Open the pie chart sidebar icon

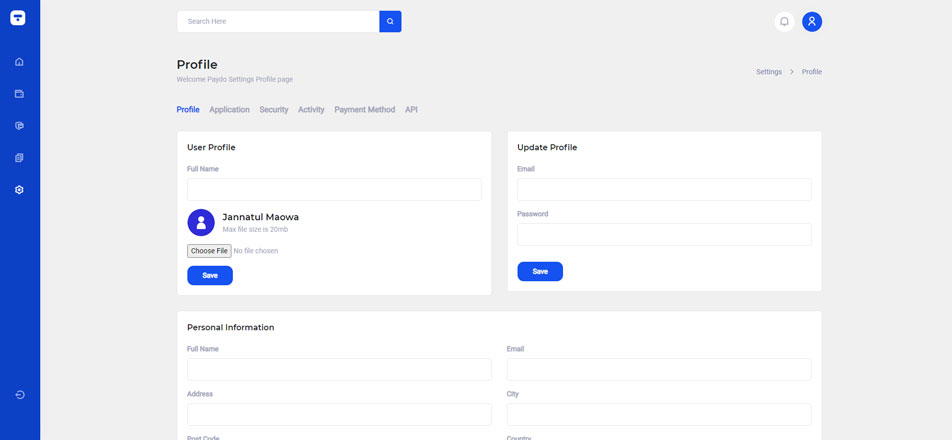19,126
